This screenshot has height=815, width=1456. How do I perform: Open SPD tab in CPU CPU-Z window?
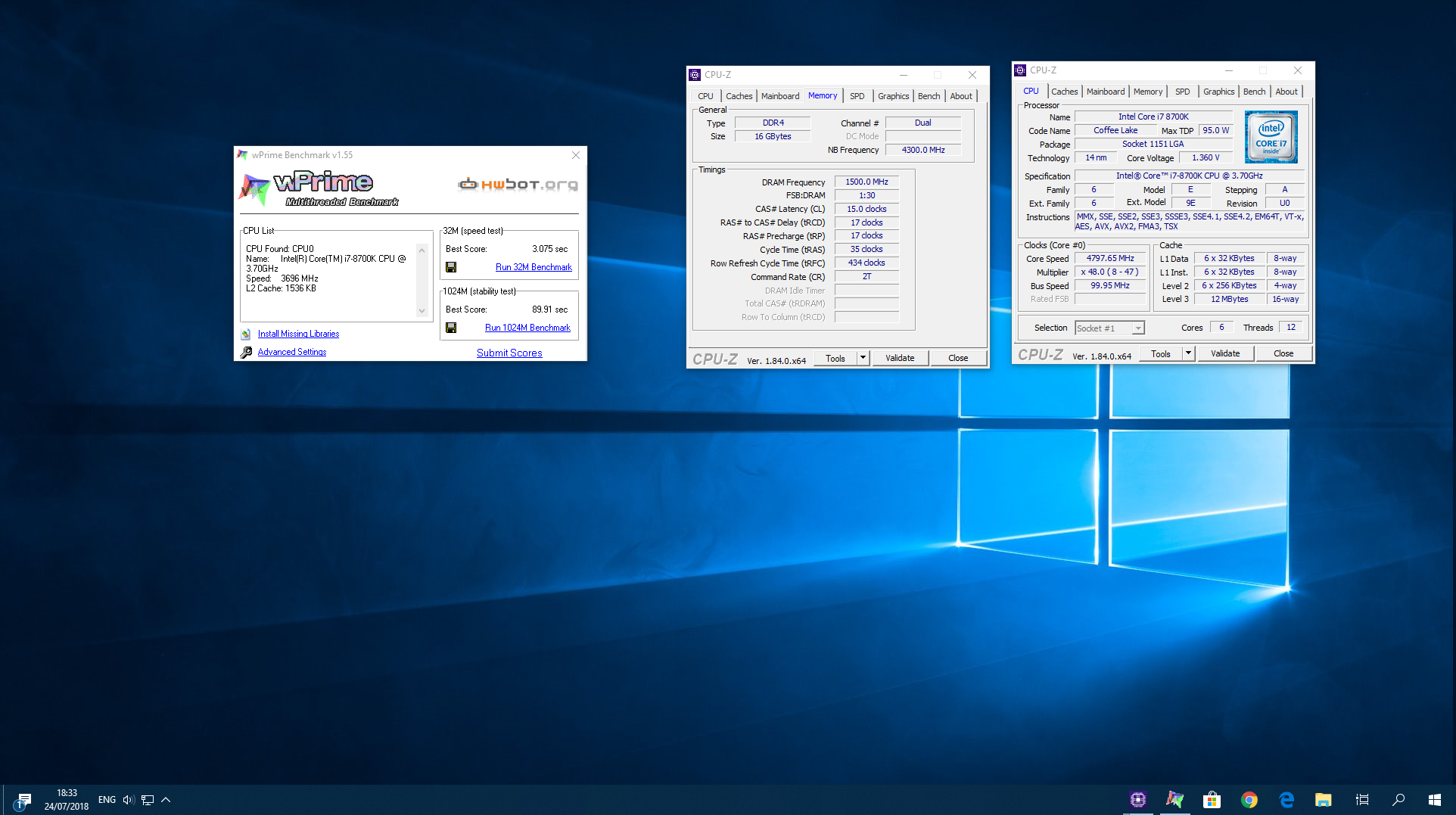(x=1182, y=92)
